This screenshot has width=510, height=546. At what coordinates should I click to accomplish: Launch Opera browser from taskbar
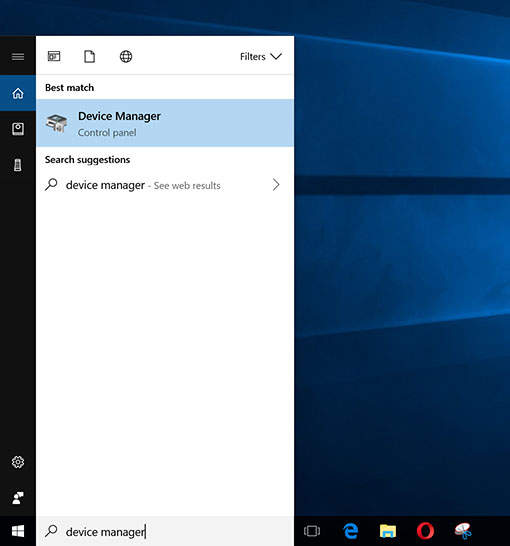(425, 531)
